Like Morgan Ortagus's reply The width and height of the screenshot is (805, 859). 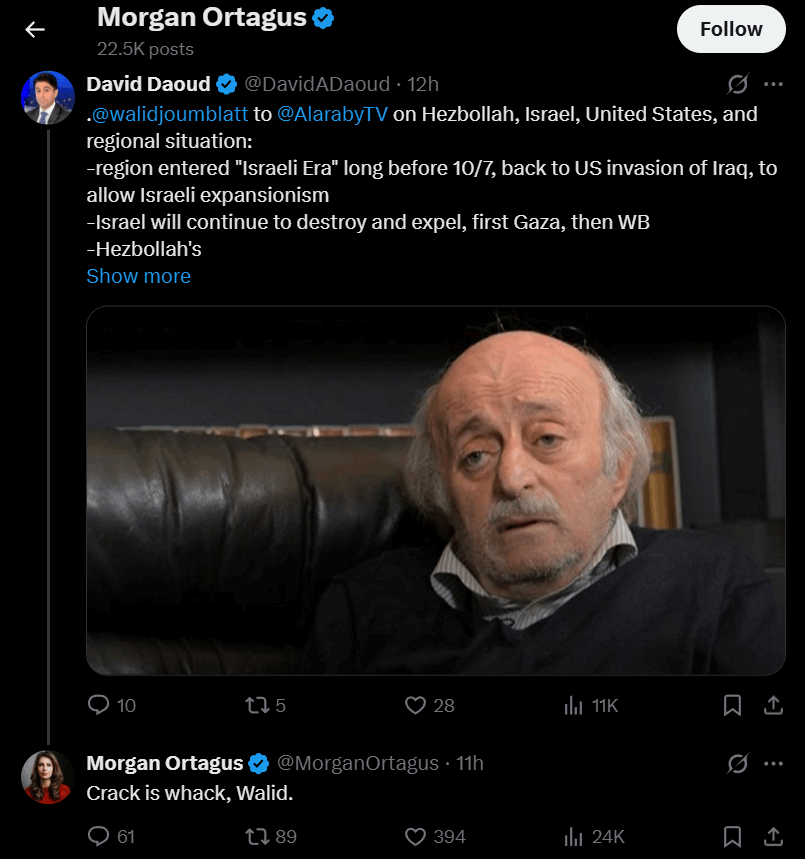(x=415, y=836)
